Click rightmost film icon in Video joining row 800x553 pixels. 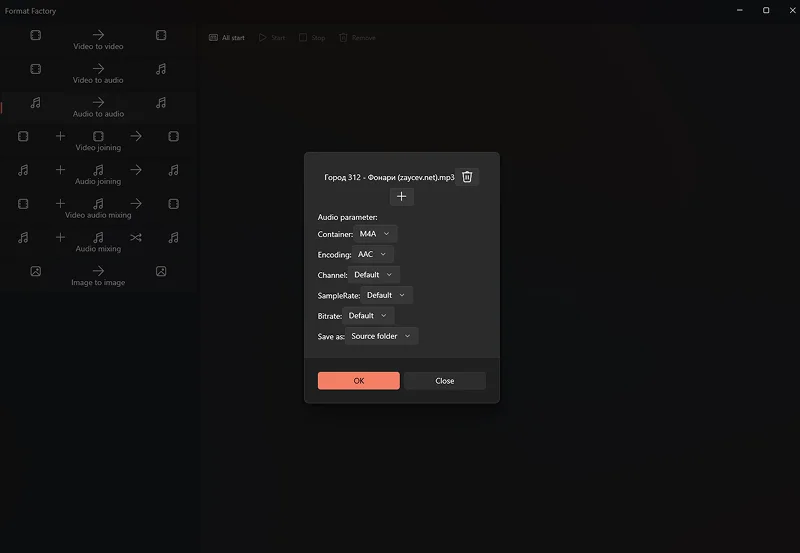[x=173, y=136]
